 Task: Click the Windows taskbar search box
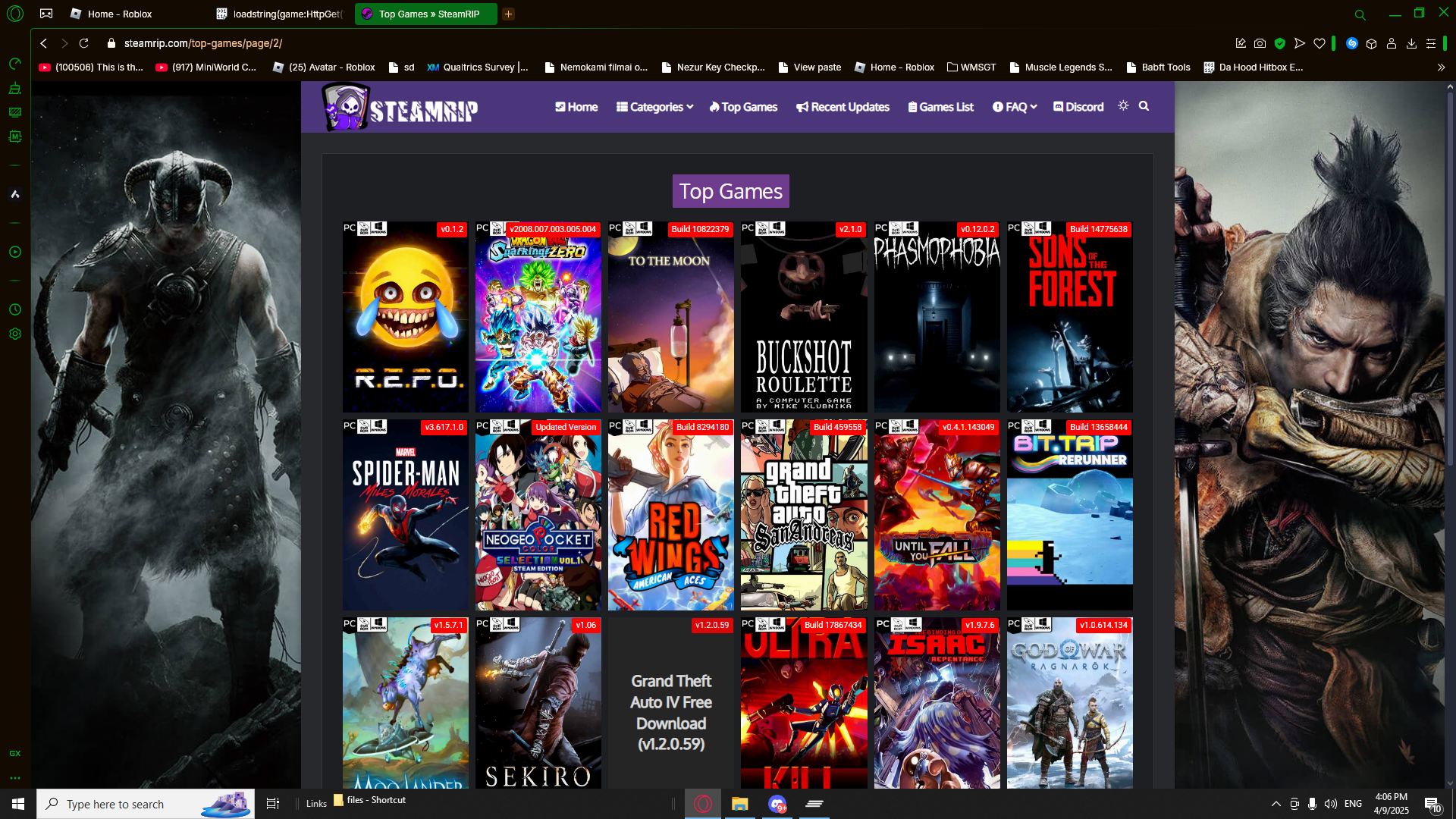146,804
